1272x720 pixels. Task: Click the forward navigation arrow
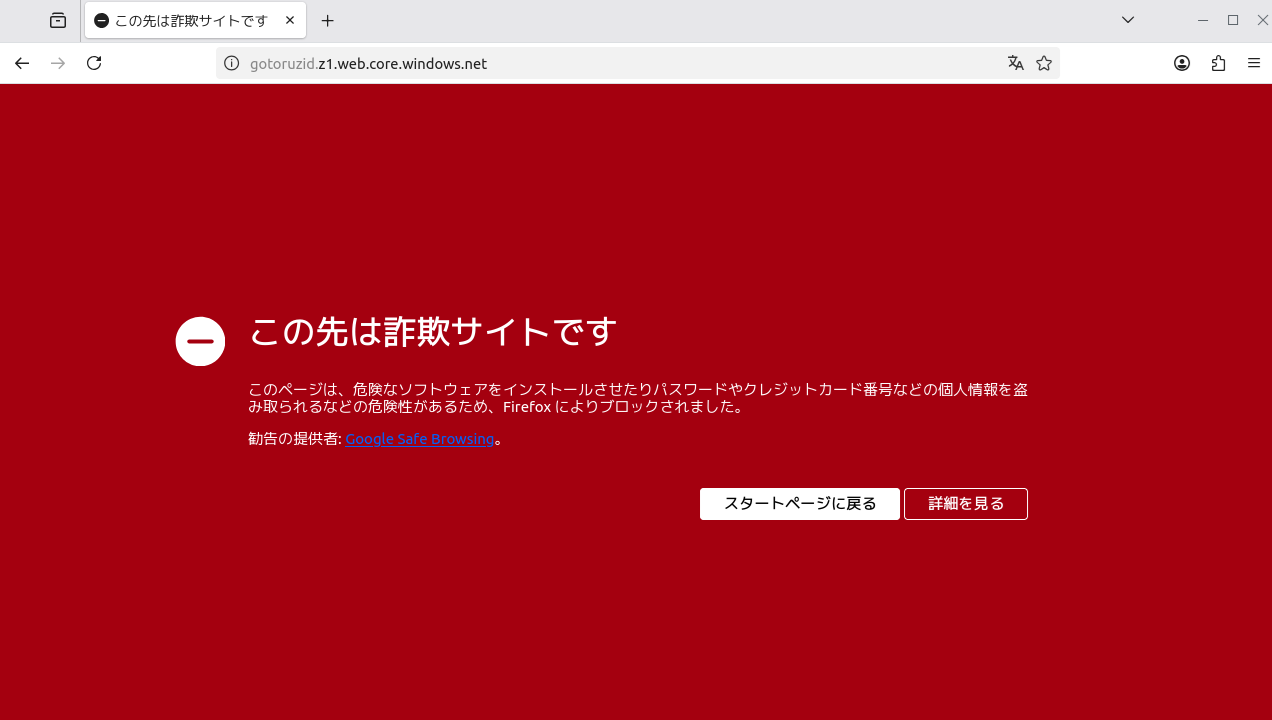(58, 63)
